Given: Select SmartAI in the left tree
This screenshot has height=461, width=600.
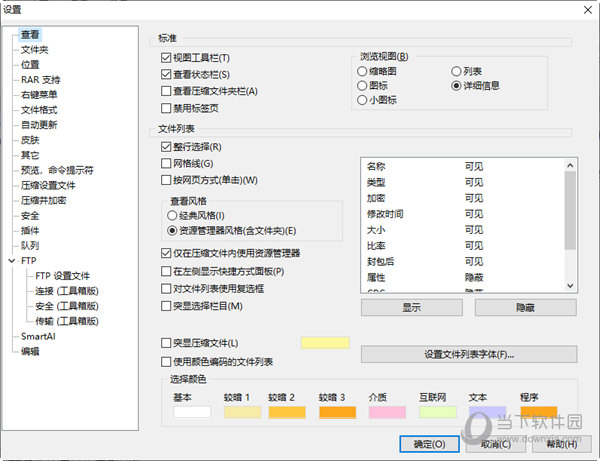Looking at the screenshot, I should (x=38, y=336).
